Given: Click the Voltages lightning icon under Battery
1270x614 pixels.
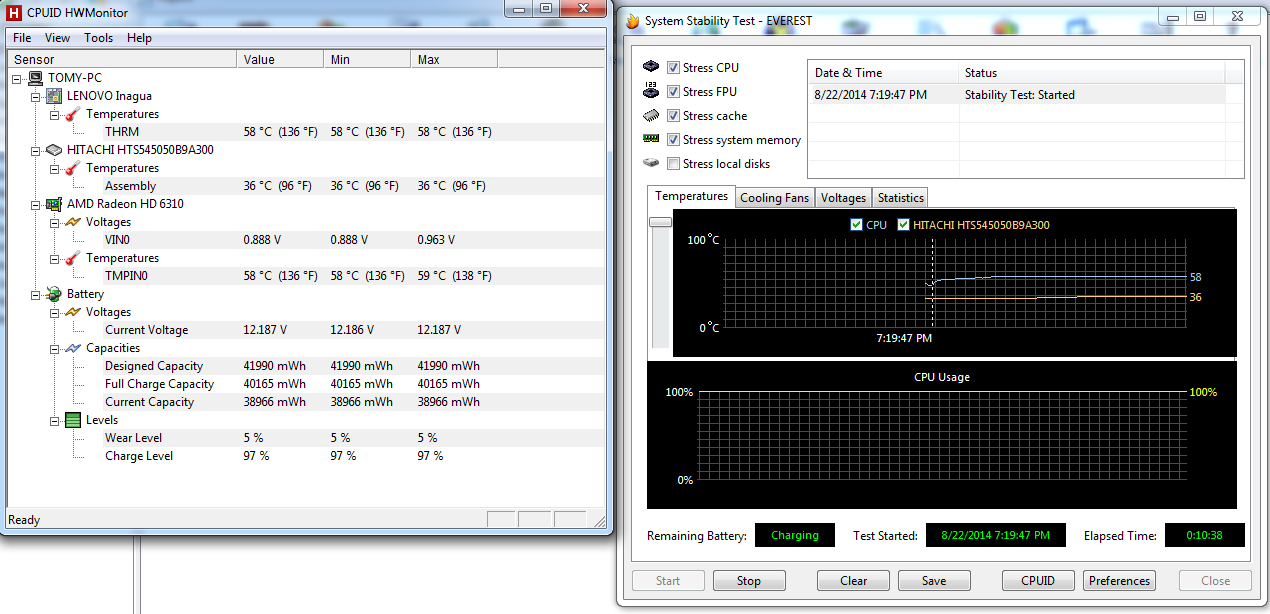Looking at the screenshot, I should pos(73,312).
